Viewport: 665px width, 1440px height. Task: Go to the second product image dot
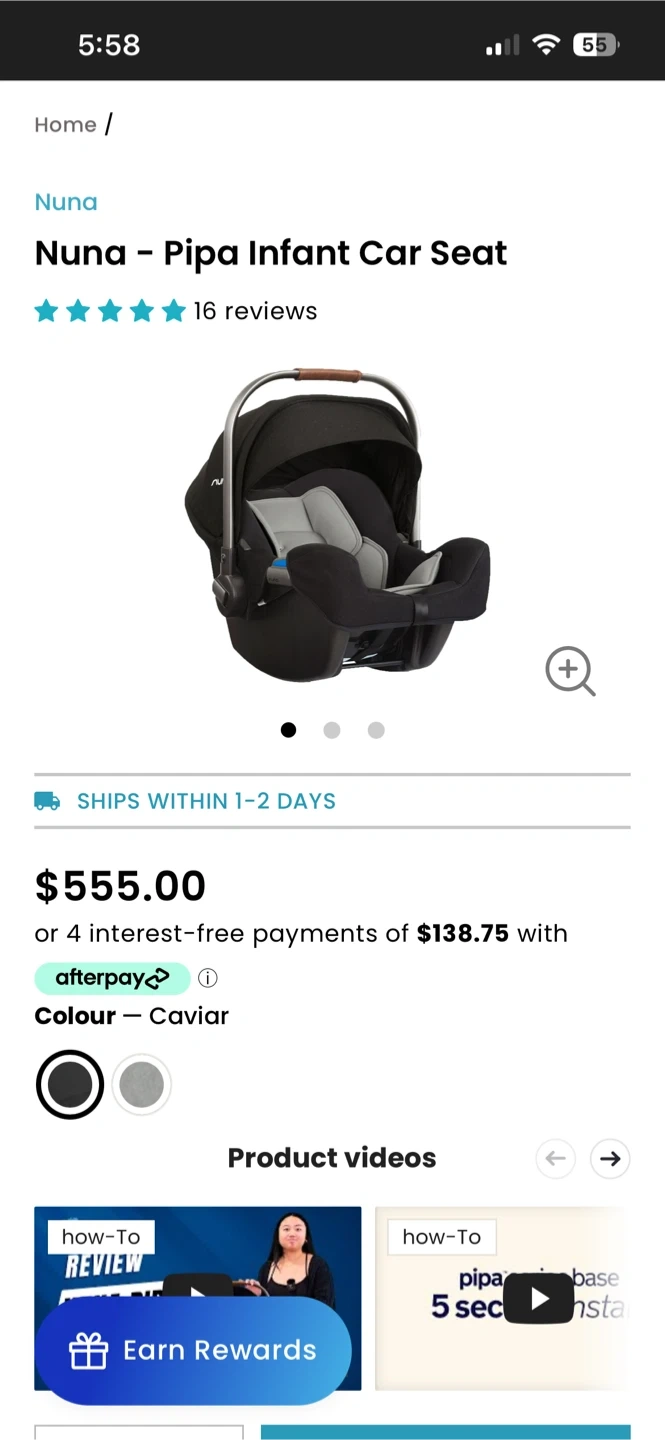332,730
